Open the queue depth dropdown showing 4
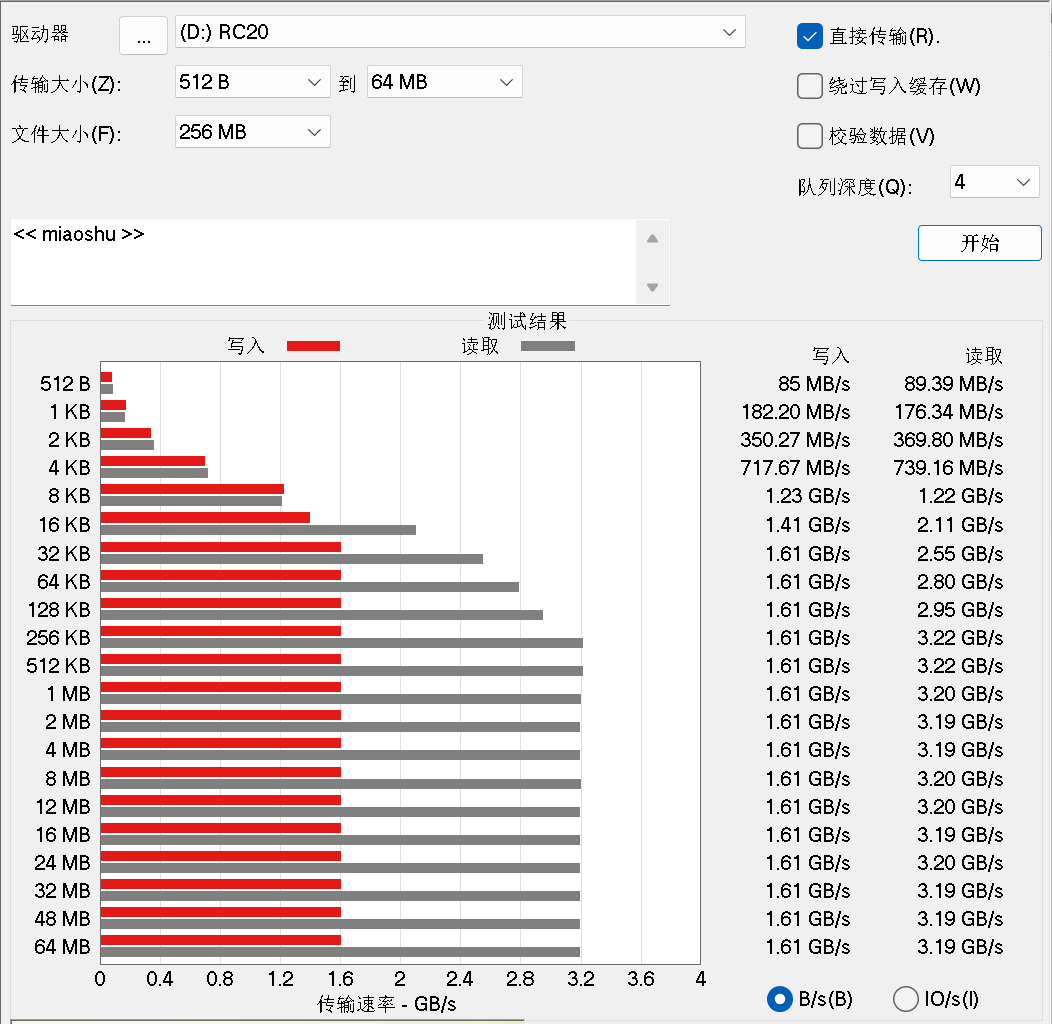Image resolution: width=1052 pixels, height=1024 pixels. pos(994,182)
